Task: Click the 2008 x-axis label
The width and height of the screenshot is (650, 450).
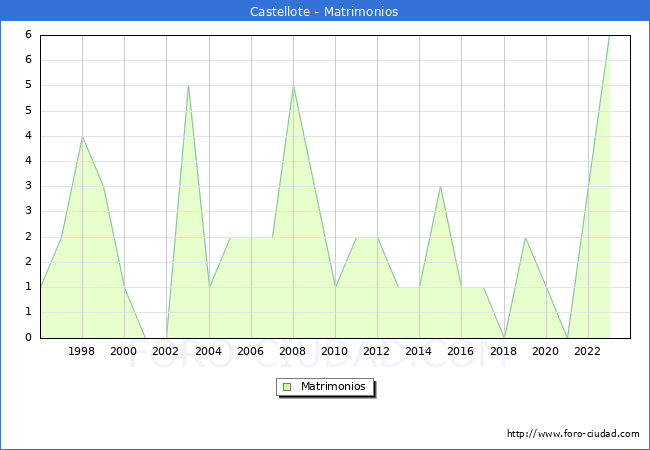Action: (x=293, y=351)
